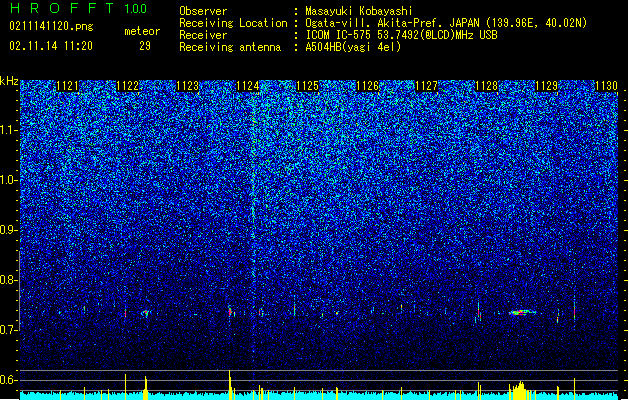Viewport: 629px width, 400px height.
Task: Click the long meteor echo after 1128
Action: click(x=522, y=312)
